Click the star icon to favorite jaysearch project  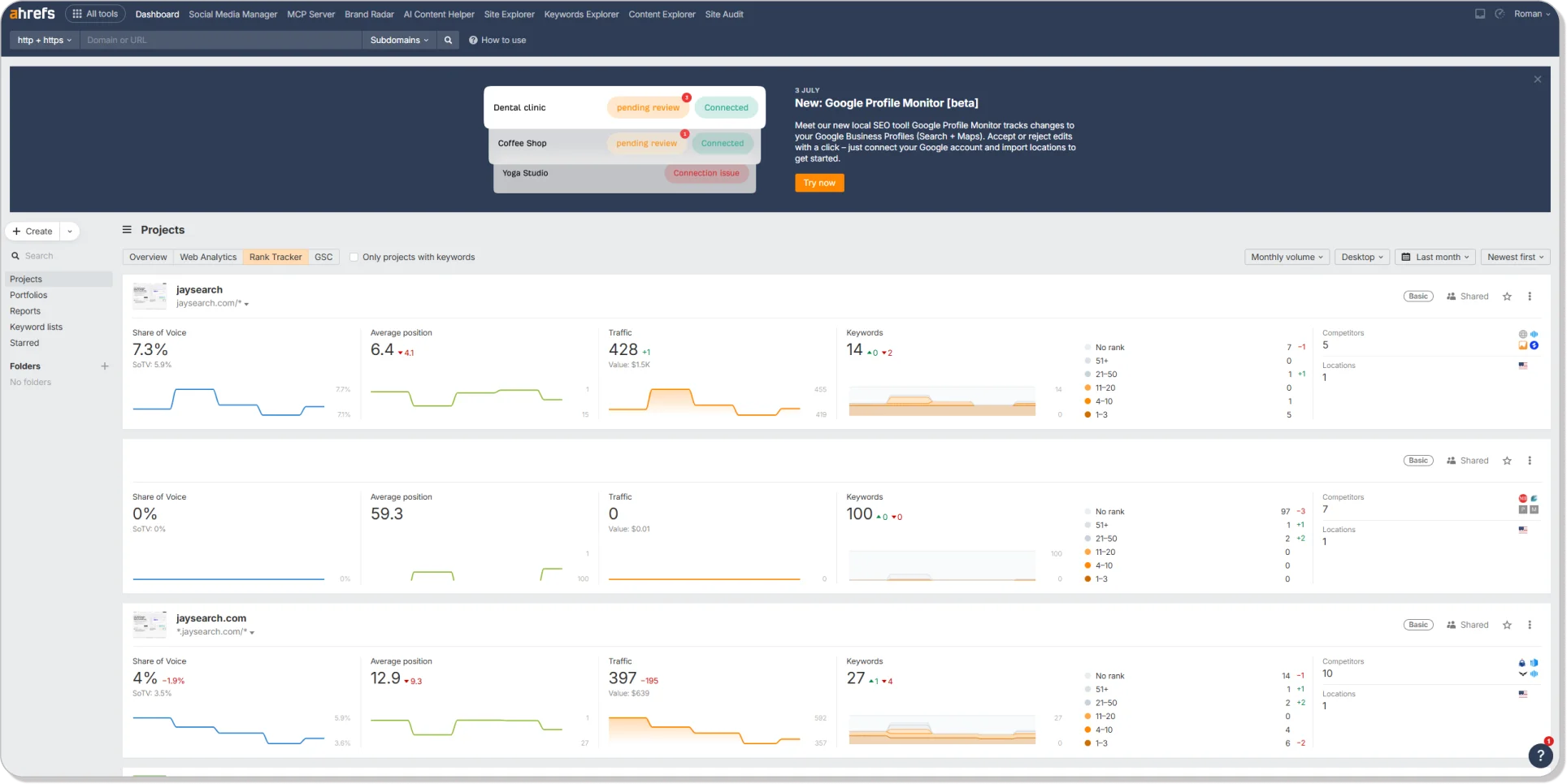(x=1507, y=296)
